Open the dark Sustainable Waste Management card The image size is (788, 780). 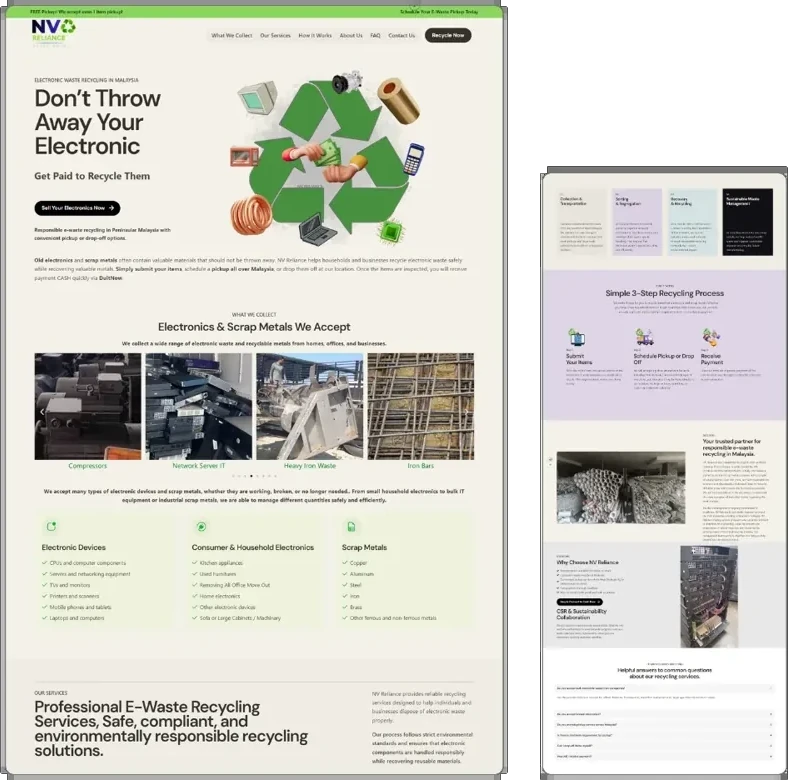[747, 222]
